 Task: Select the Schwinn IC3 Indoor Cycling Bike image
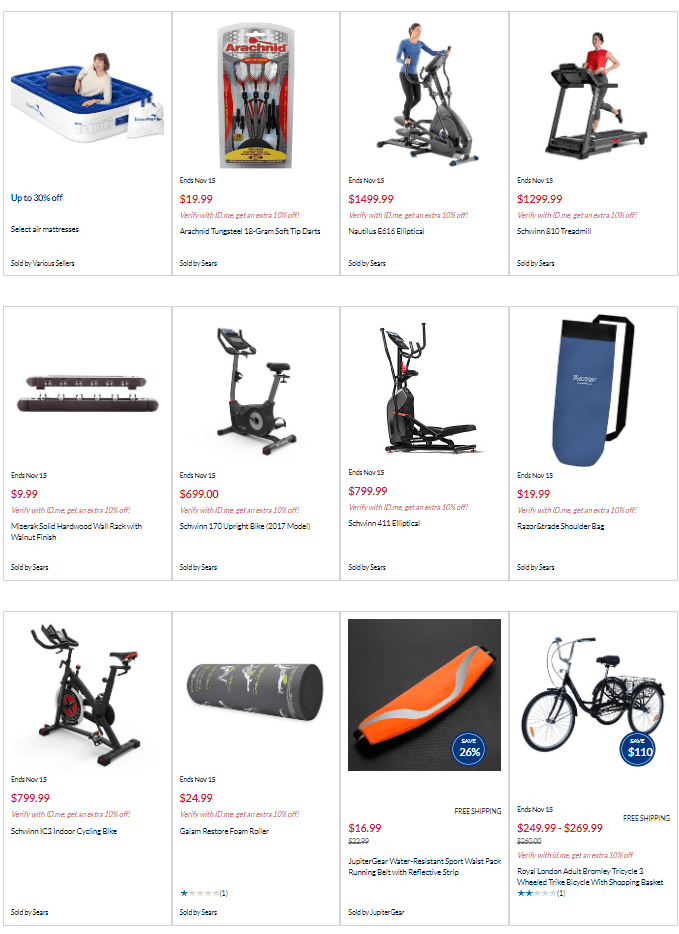pyautogui.click(x=87, y=695)
